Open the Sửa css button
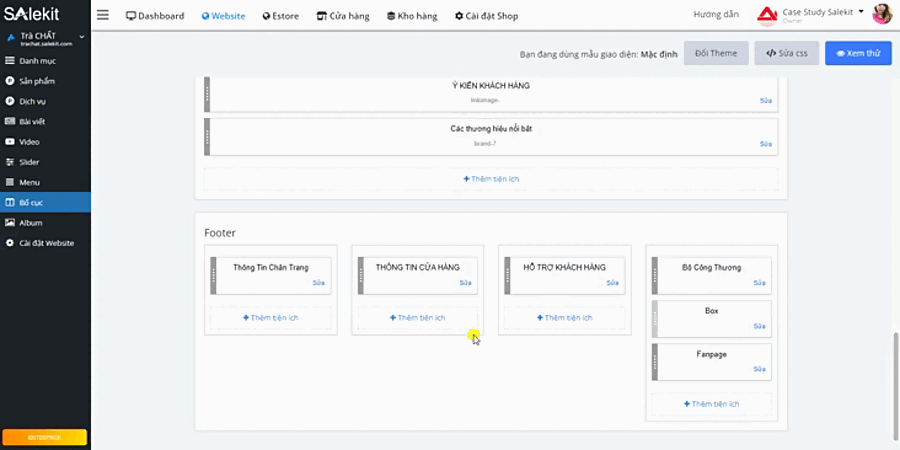 pyautogui.click(x=786, y=53)
